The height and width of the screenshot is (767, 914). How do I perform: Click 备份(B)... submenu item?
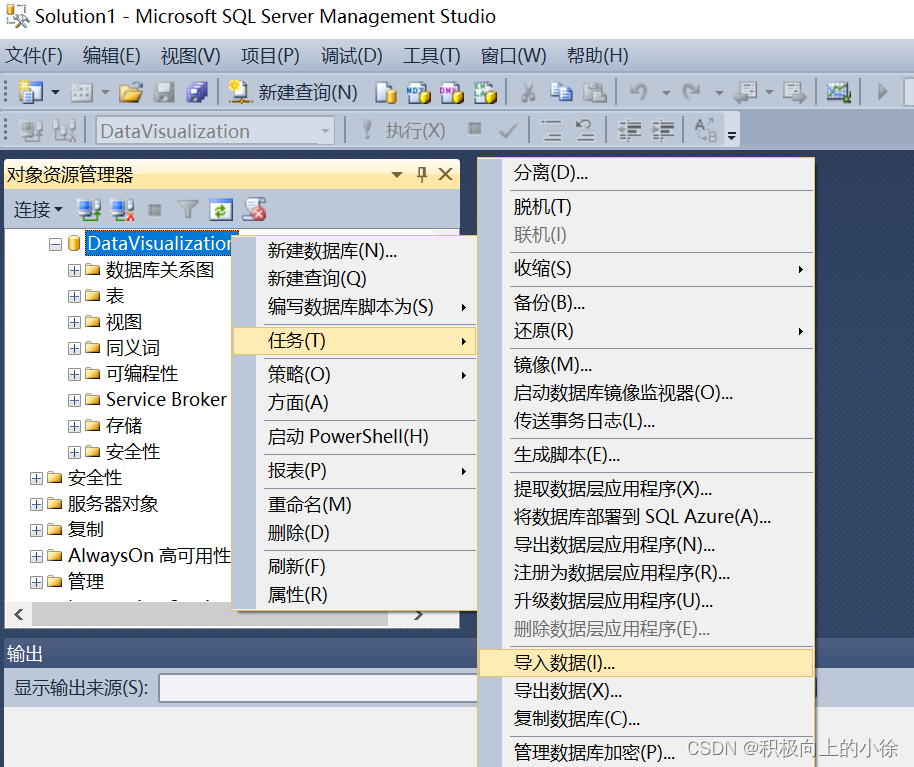646,302
